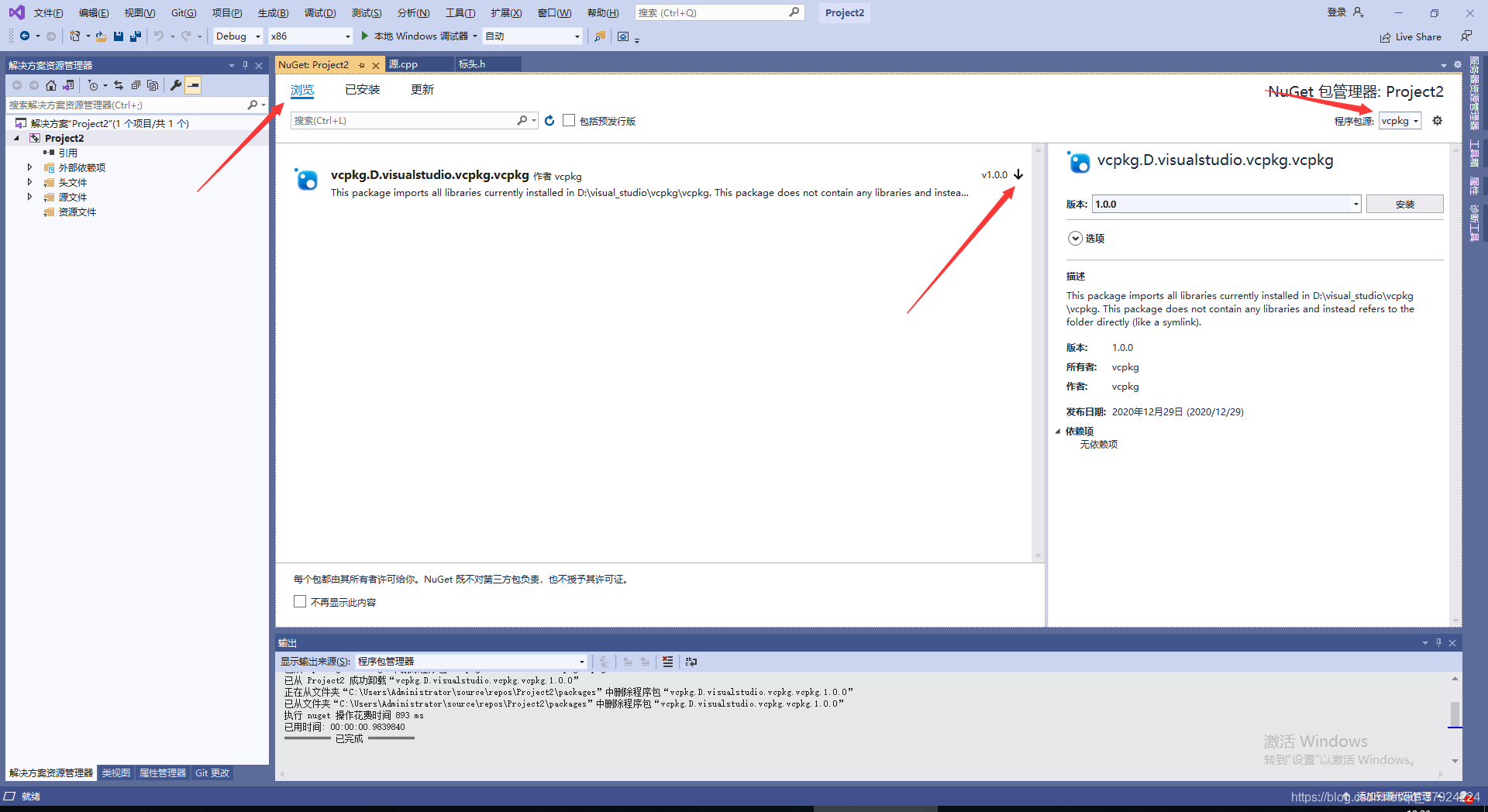Check the Do not show this again box

click(x=300, y=602)
